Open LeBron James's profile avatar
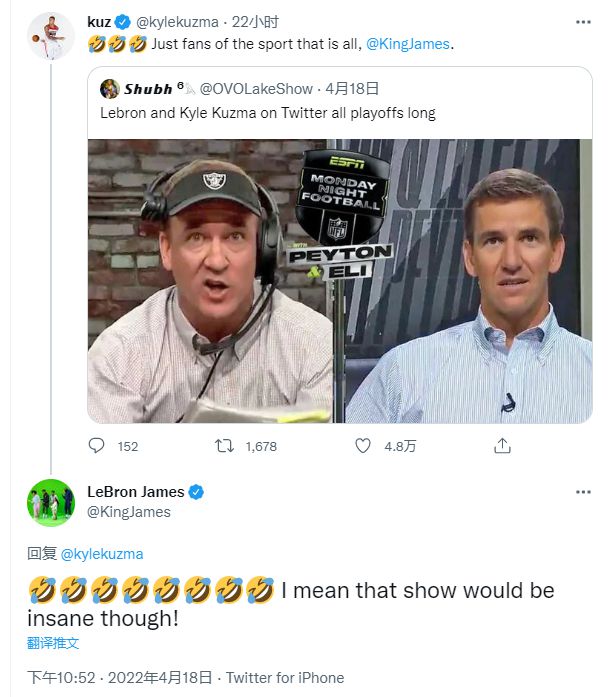This screenshot has height=697, width=609. coord(51,502)
